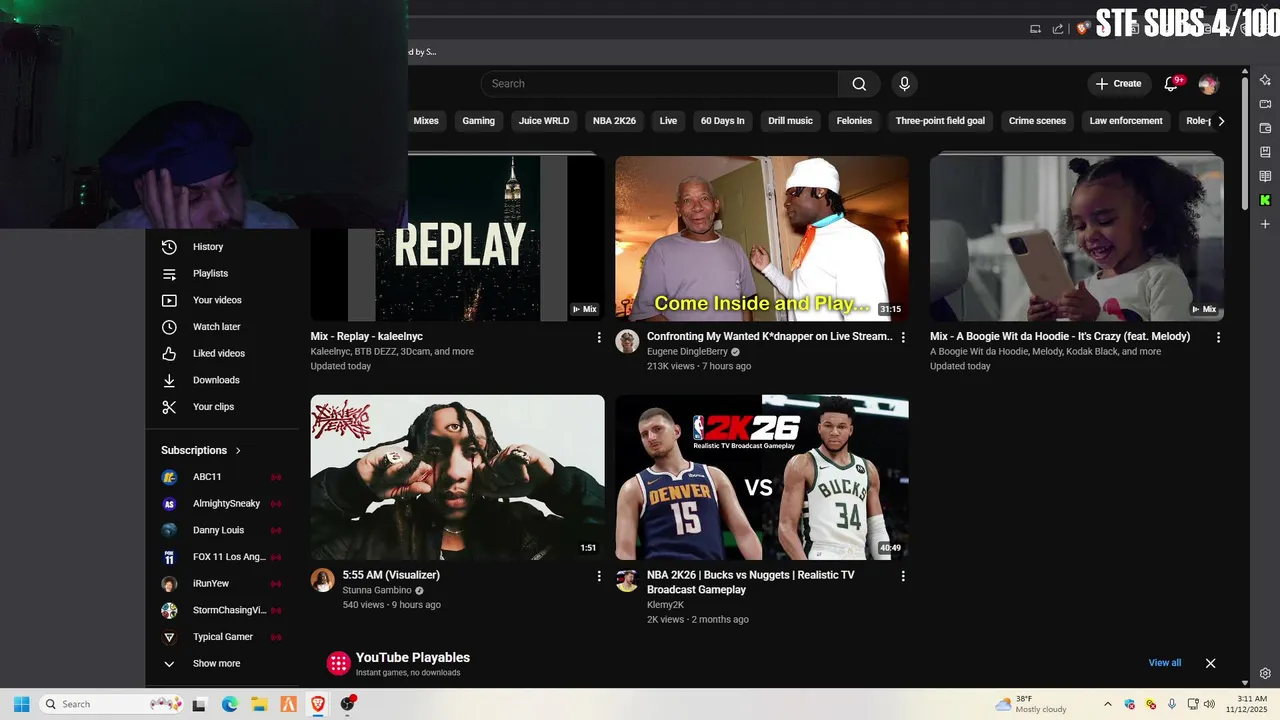This screenshot has height=720, width=1280.
Task: Open Klemy2K channel avatar
Action: [x=627, y=580]
